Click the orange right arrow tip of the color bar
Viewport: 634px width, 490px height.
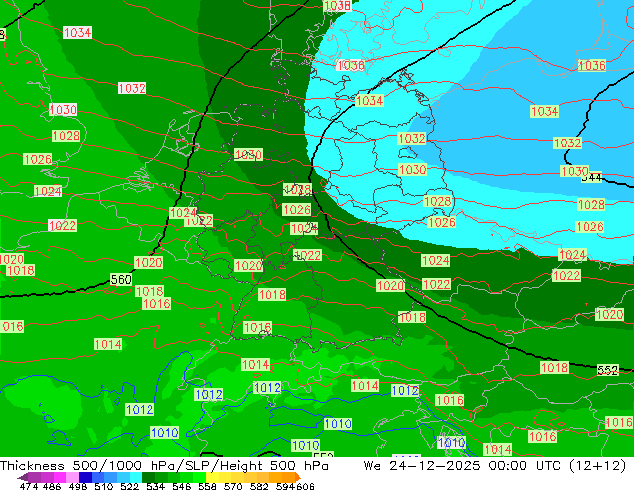298,477
